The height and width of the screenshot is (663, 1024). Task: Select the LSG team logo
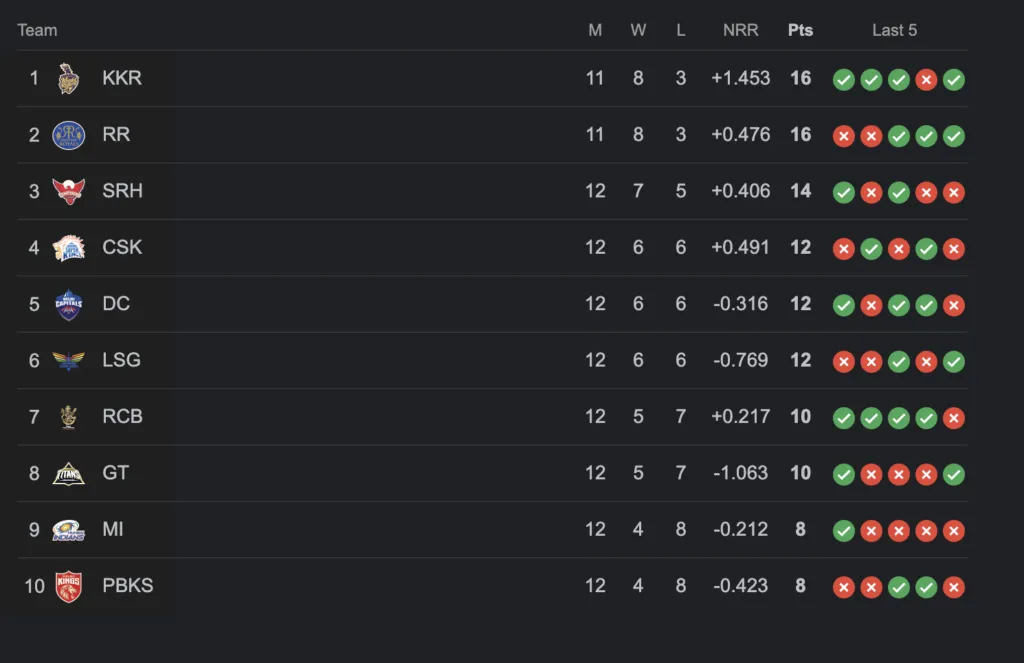(69, 361)
